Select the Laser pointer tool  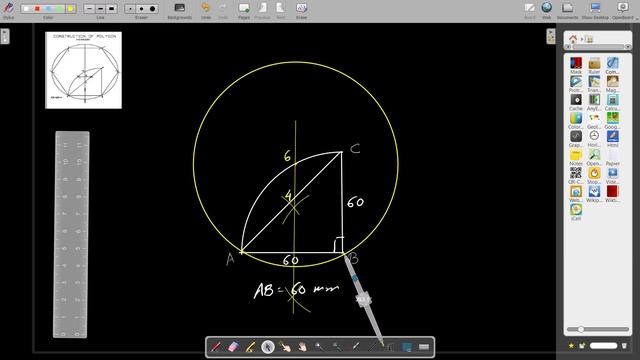[355, 347]
